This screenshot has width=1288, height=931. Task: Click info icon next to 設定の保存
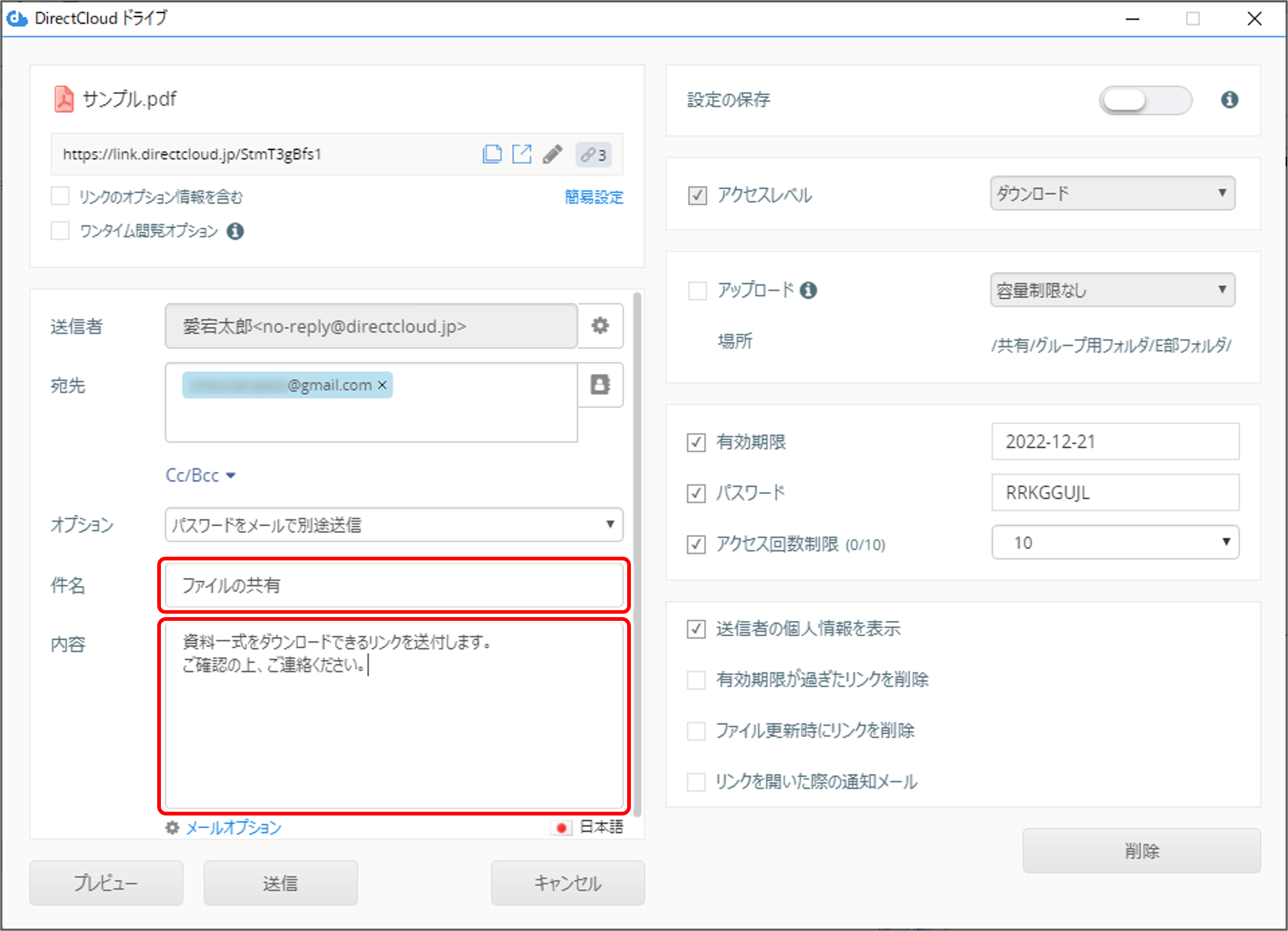coord(1230,100)
